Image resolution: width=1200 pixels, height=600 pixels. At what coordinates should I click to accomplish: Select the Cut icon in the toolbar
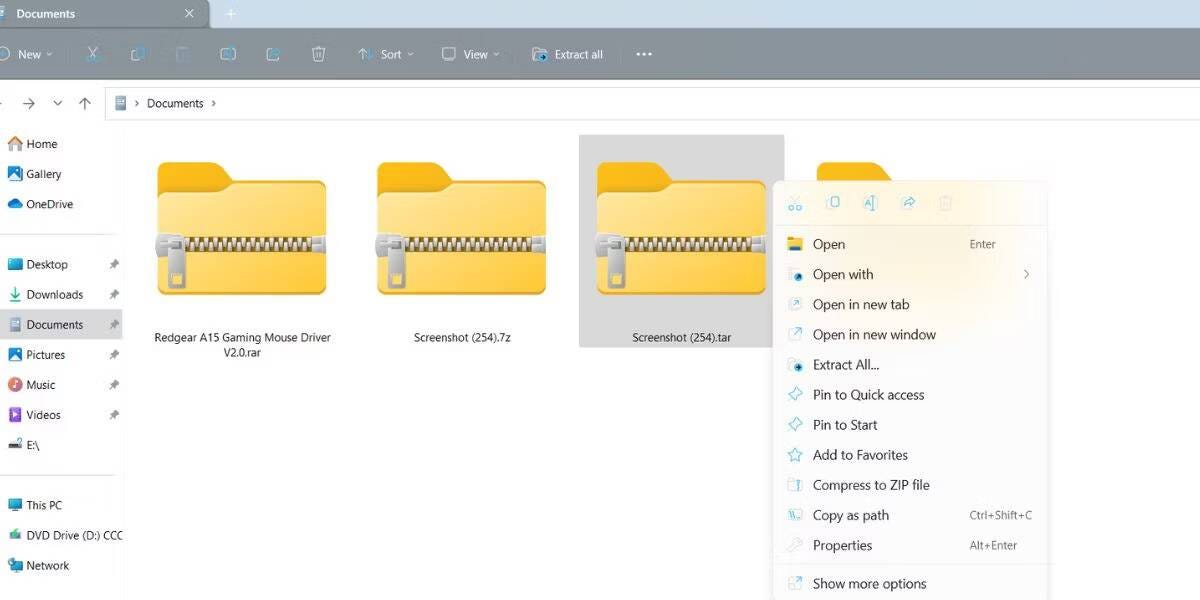click(93, 53)
